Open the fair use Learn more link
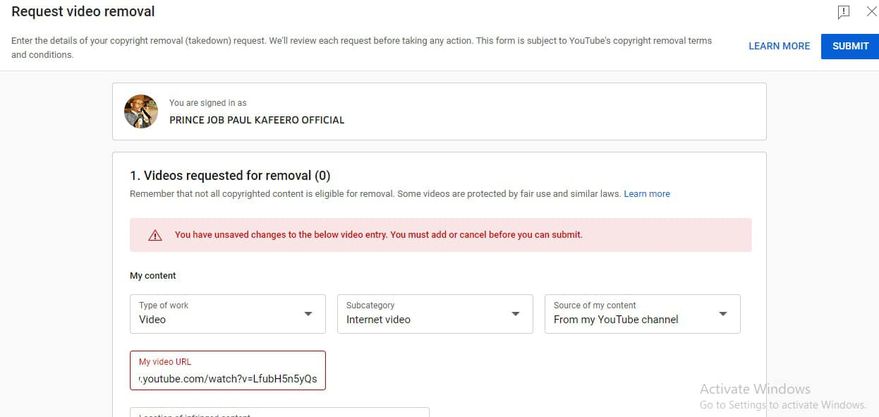The image size is (879, 417). (x=647, y=194)
